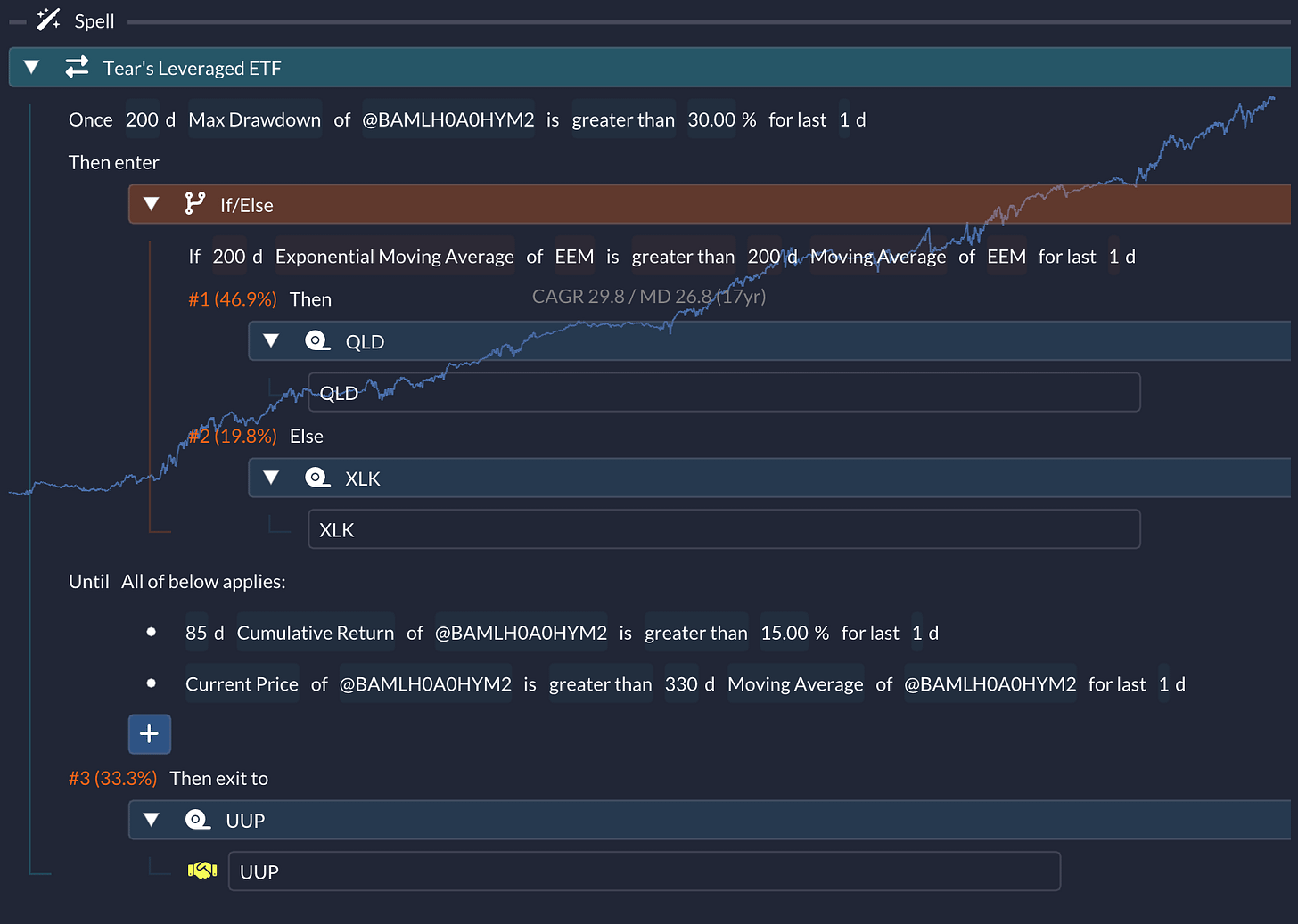Add a new Until condition with plus button
This screenshot has width=1298, height=924.
[x=149, y=734]
